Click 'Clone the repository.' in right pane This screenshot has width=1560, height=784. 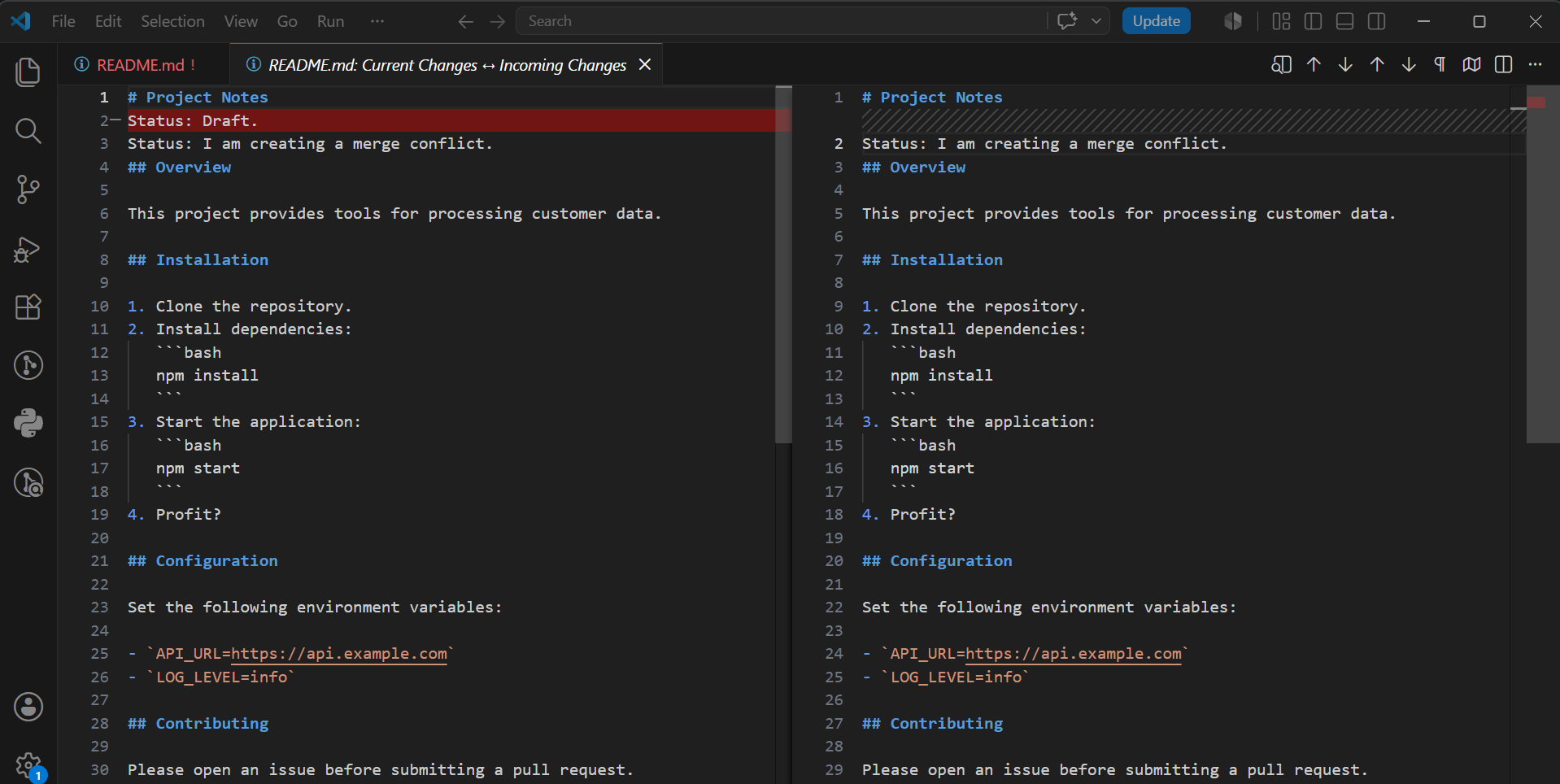pos(988,306)
